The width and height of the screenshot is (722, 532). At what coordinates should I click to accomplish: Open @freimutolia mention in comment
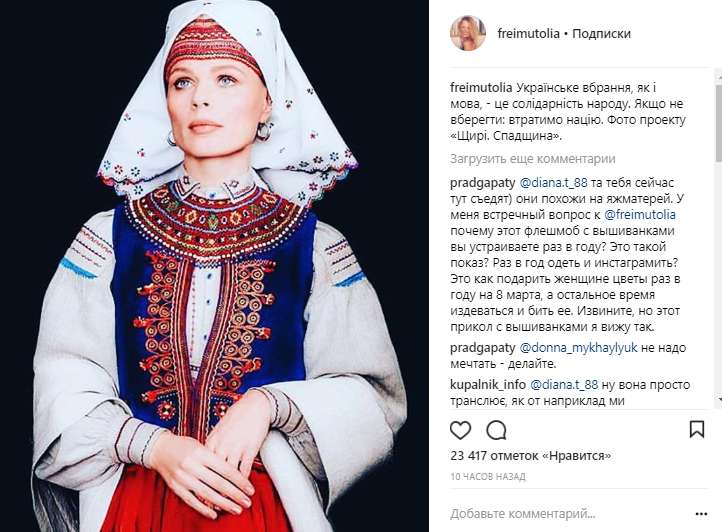pos(640,215)
